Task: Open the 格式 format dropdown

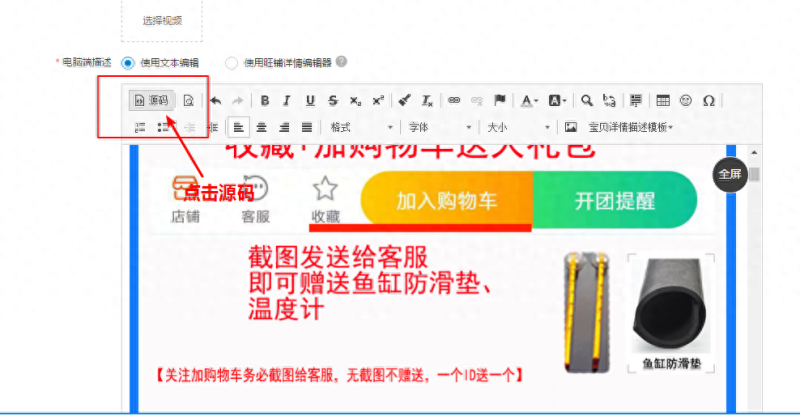Action: 361,128
